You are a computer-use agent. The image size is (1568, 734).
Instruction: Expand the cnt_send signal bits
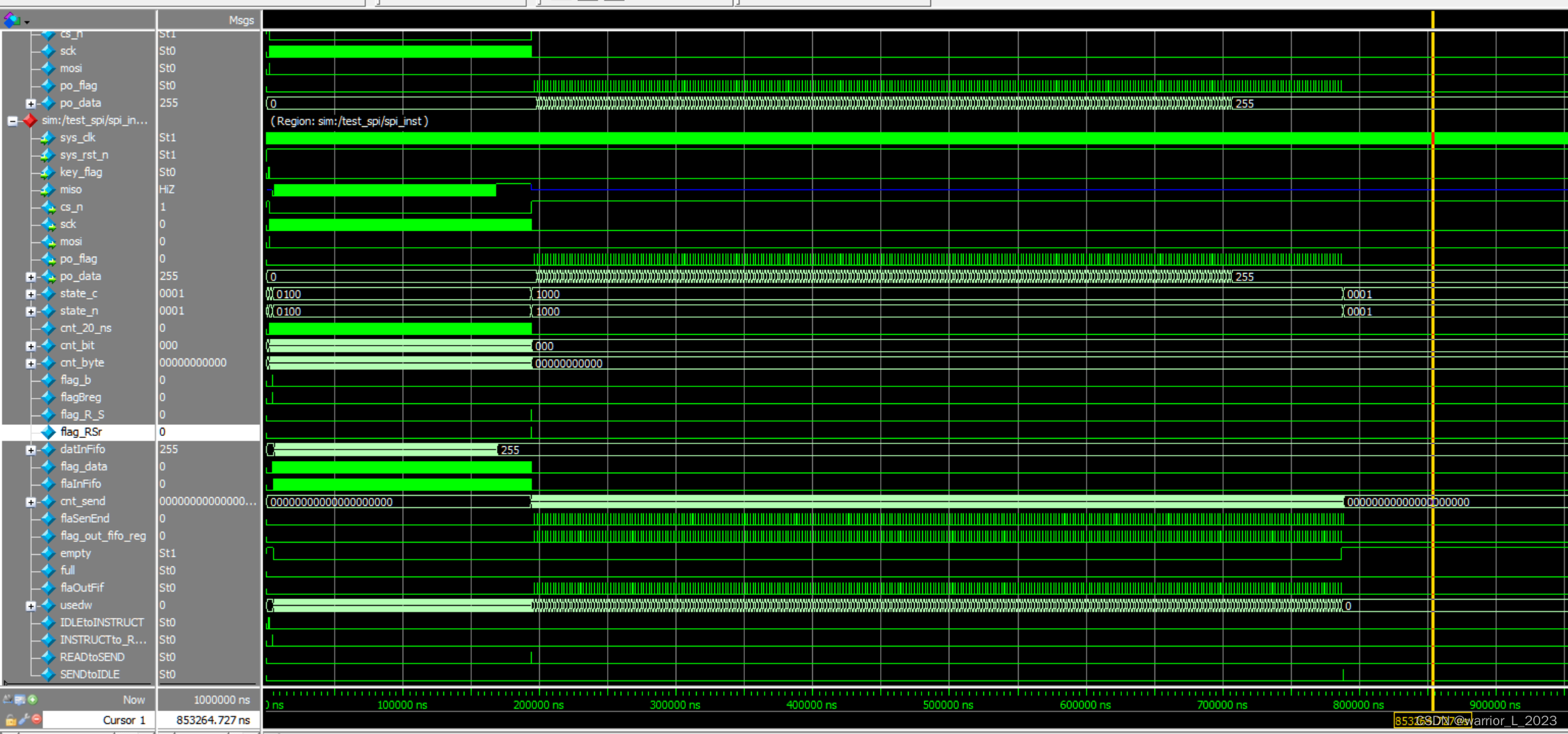[31, 502]
